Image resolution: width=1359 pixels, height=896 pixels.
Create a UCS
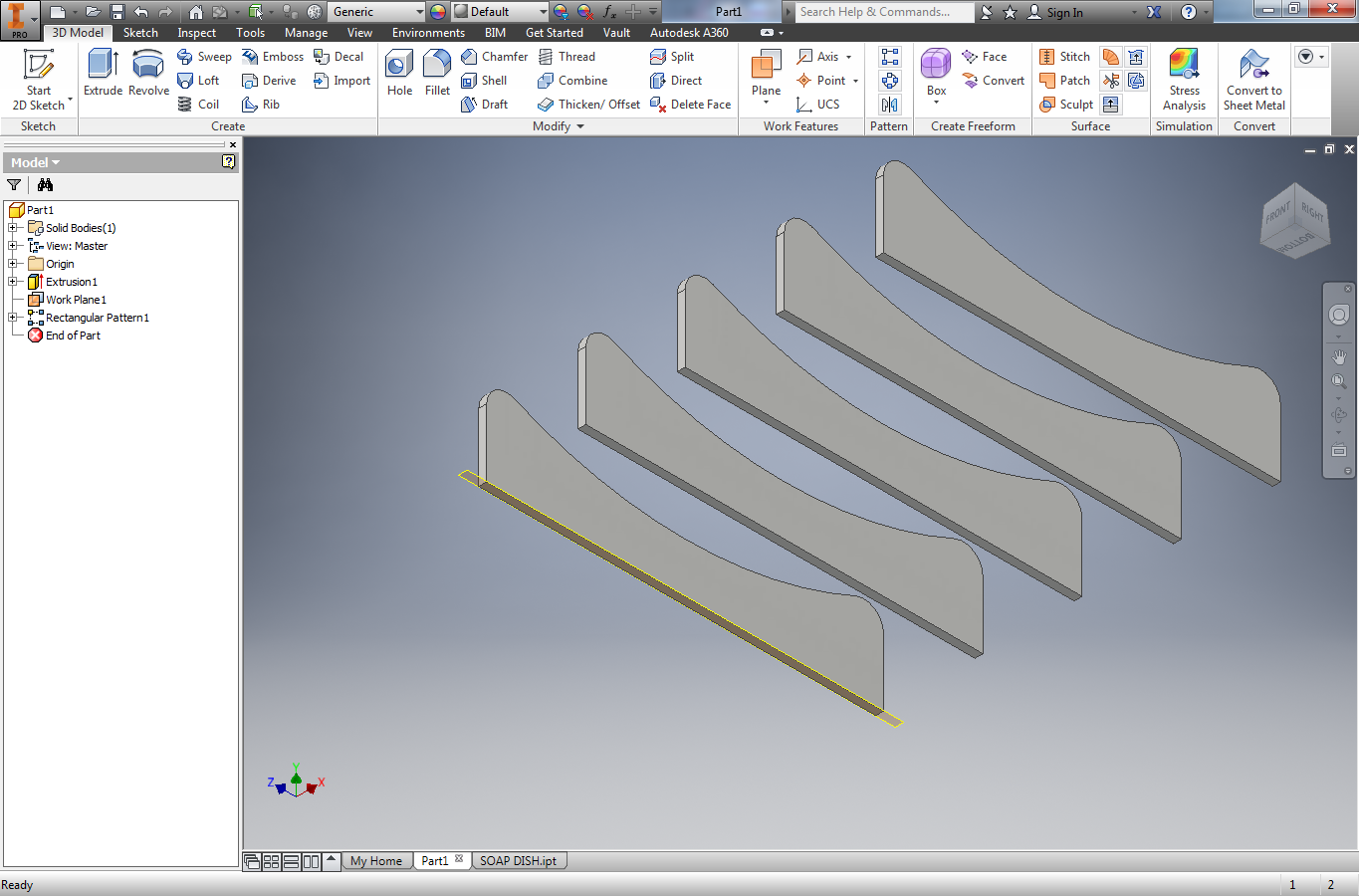point(818,105)
